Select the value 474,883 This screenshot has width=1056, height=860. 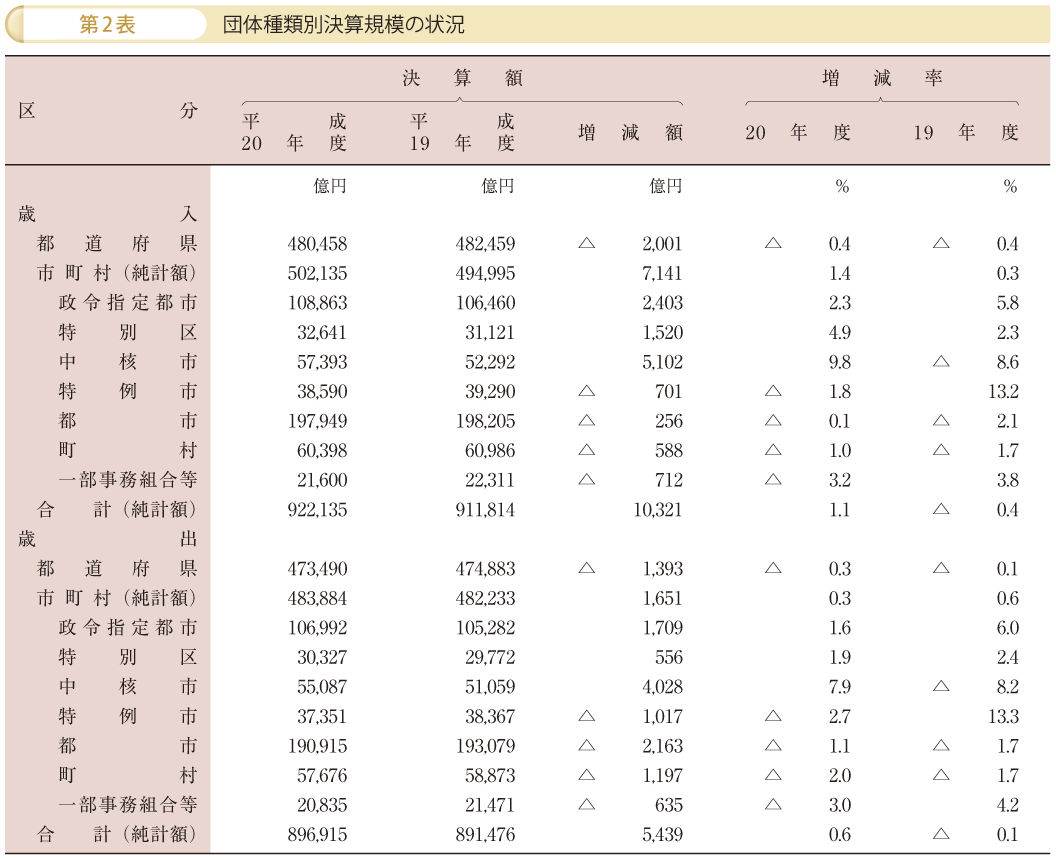485,569
